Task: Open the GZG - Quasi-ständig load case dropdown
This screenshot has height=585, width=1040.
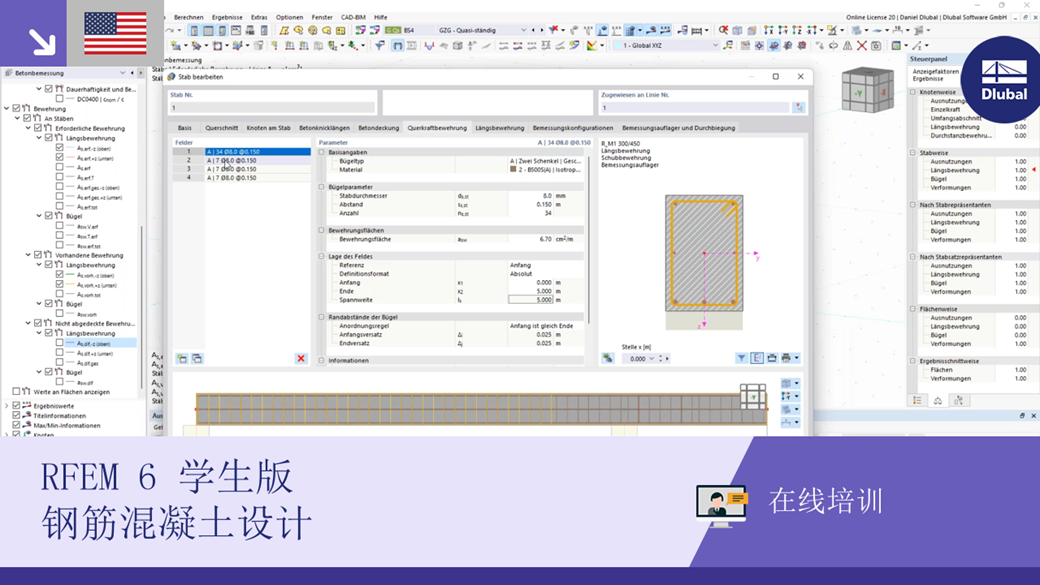Action: (523, 30)
